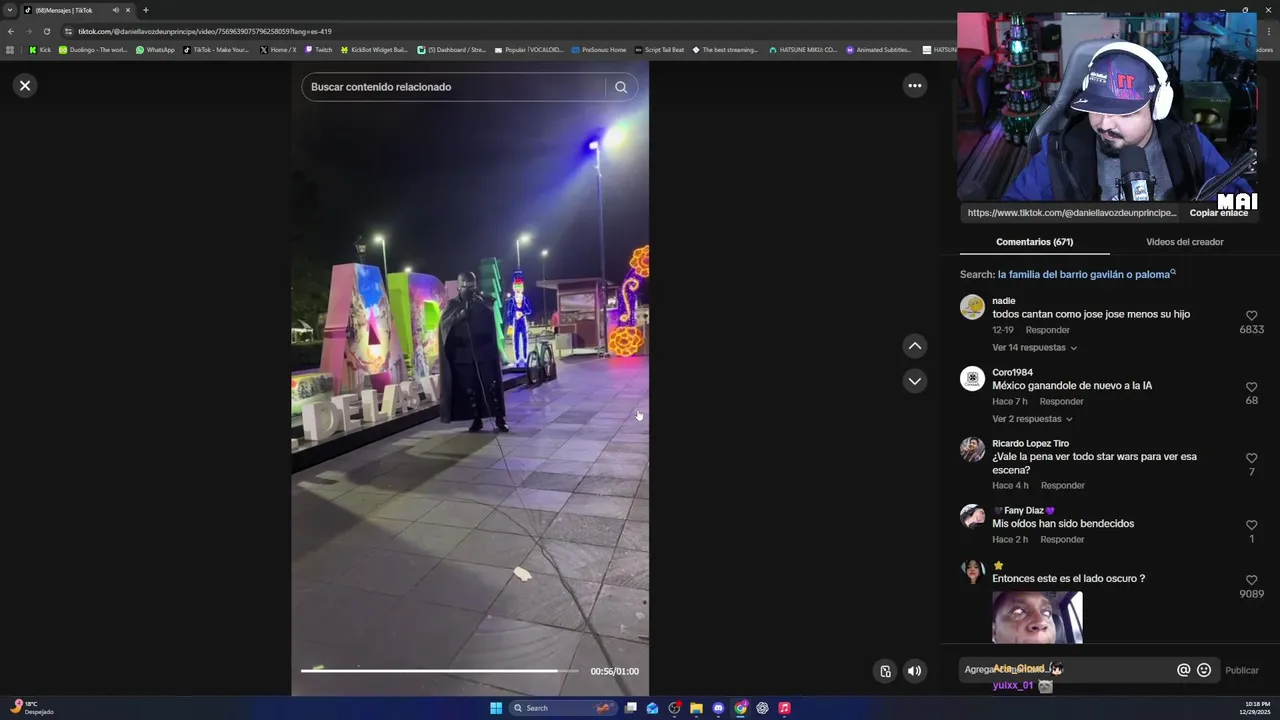Image resolution: width=1280 pixels, height=720 pixels.
Task: Open Ricardo Lopez Tiro's avatar
Action: click(972, 449)
